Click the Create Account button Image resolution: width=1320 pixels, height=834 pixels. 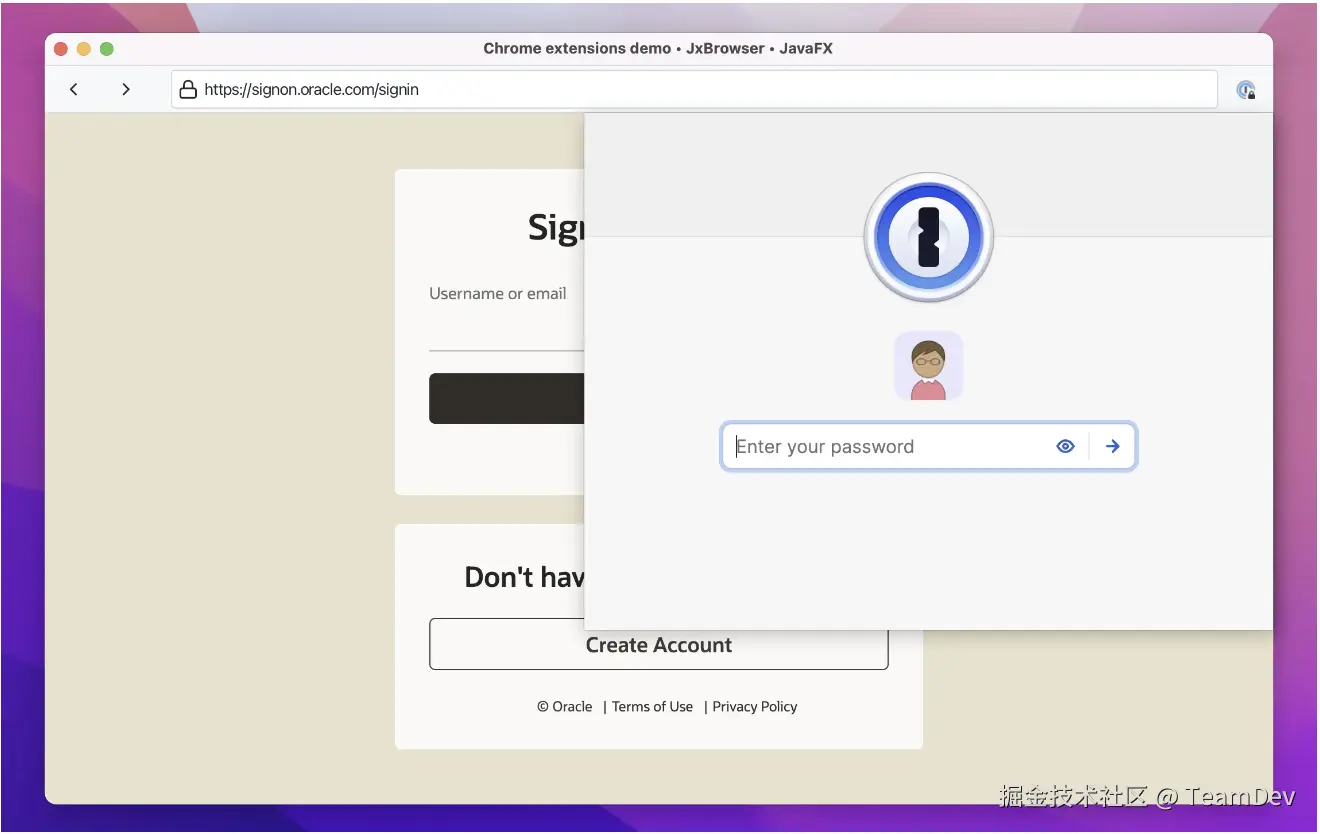659,644
